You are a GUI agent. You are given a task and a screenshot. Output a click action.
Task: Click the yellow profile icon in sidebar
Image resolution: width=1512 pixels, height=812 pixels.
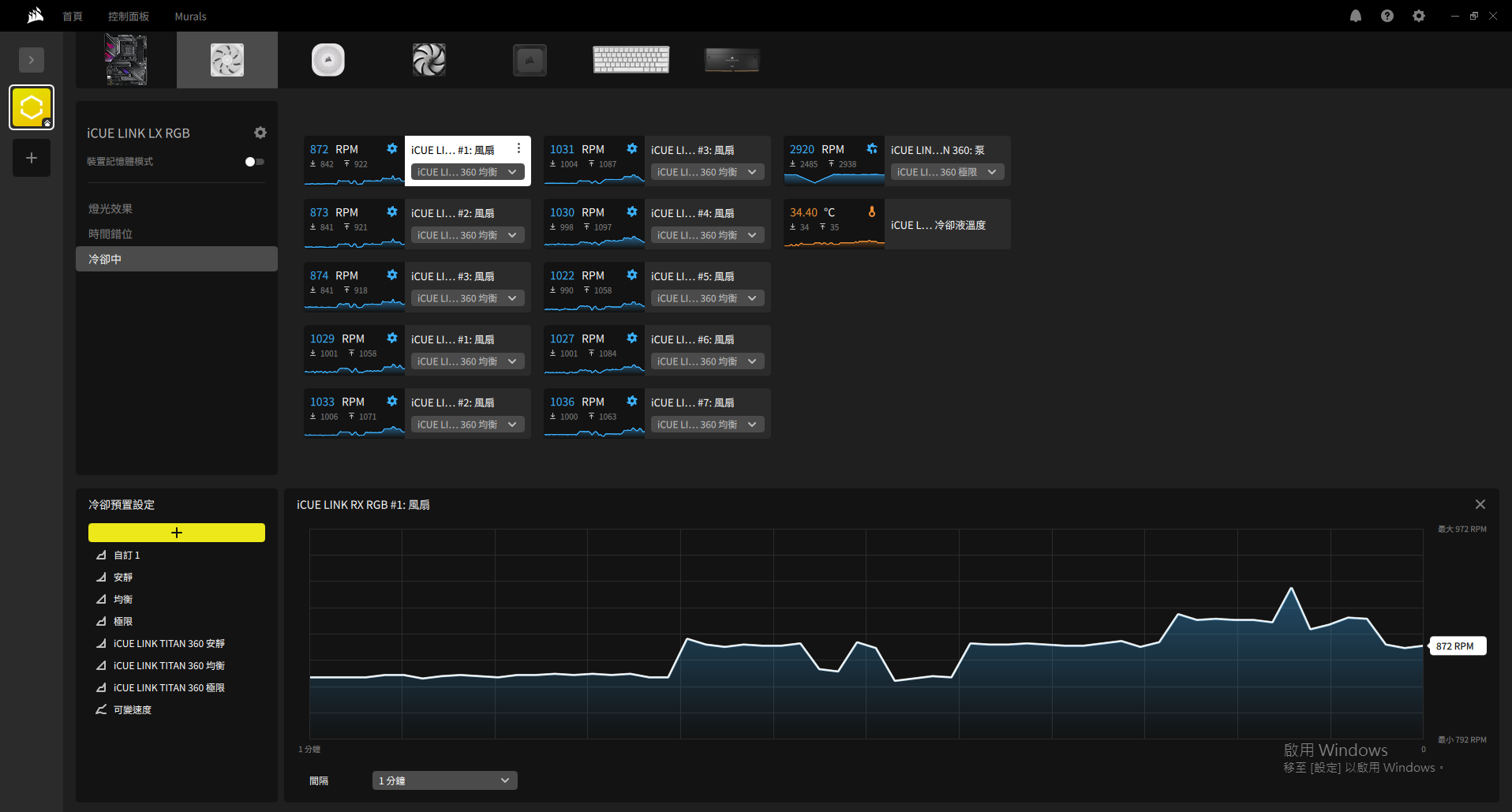(32, 107)
